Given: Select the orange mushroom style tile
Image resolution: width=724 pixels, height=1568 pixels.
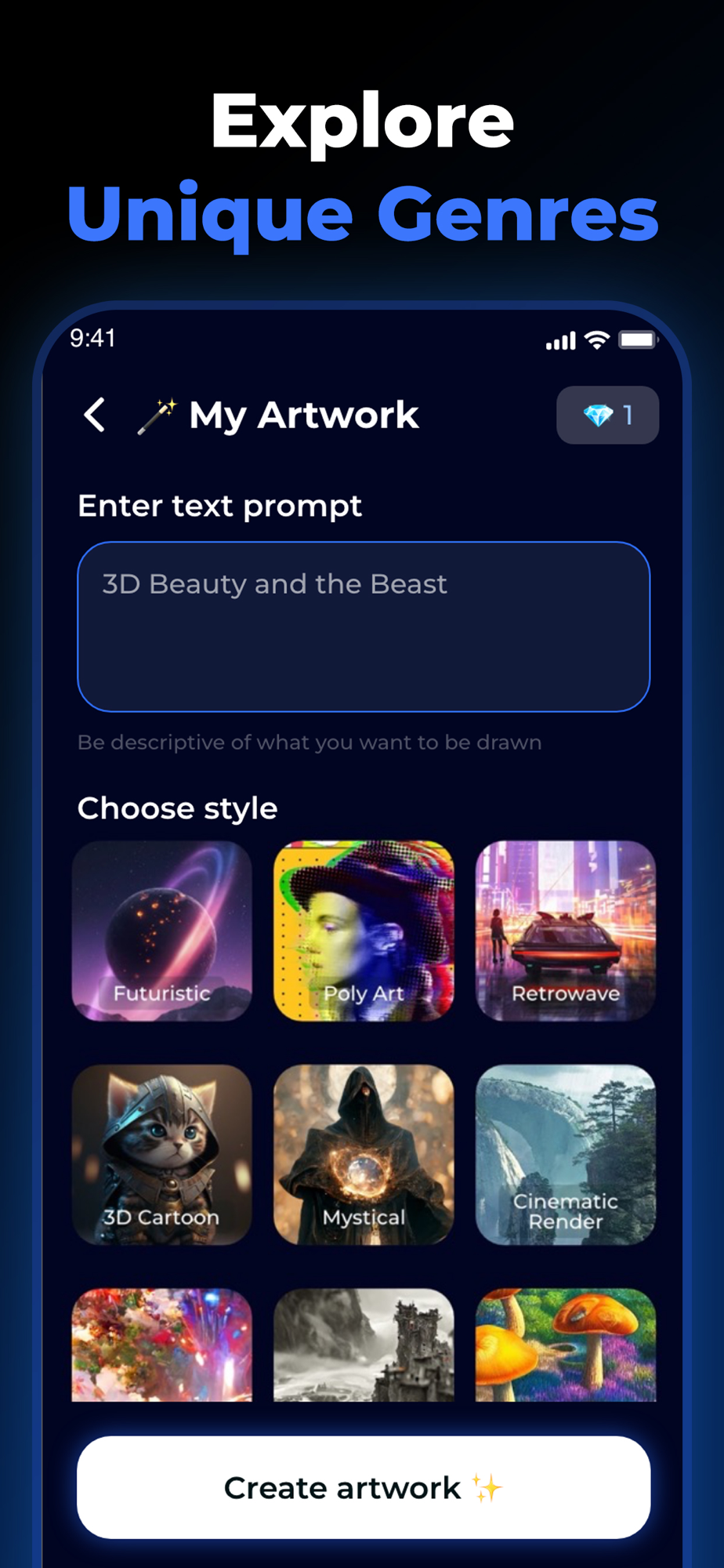Looking at the screenshot, I should point(566,1345).
